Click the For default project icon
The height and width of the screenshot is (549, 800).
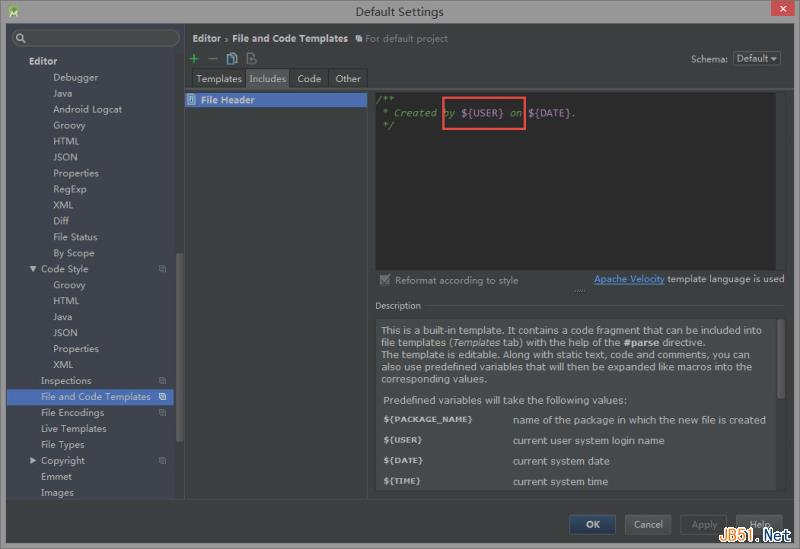359,38
